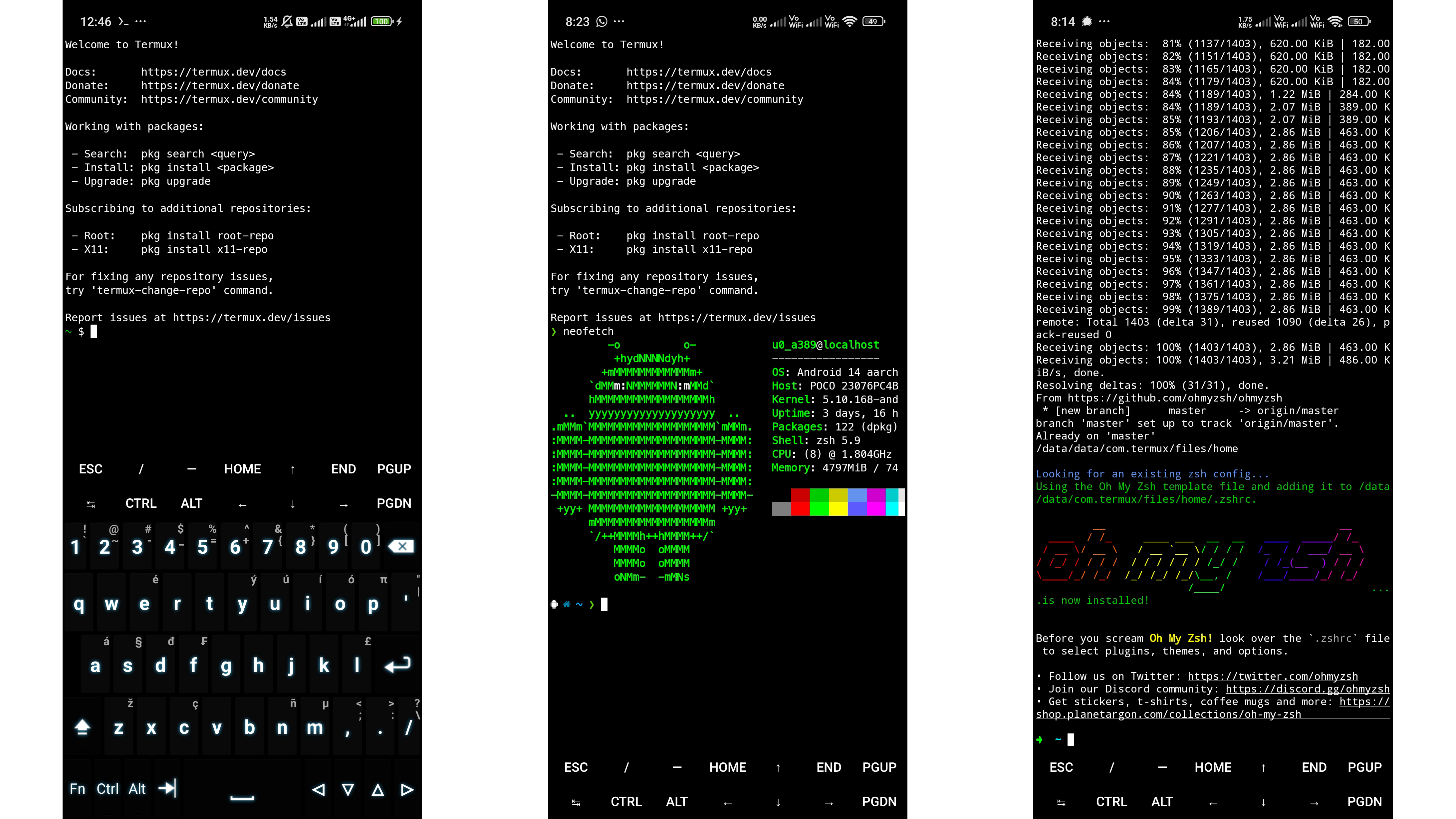Tap down arrow in left Termux extra keys
This screenshot has width=1456, height=819.
(x=293, y=504)
